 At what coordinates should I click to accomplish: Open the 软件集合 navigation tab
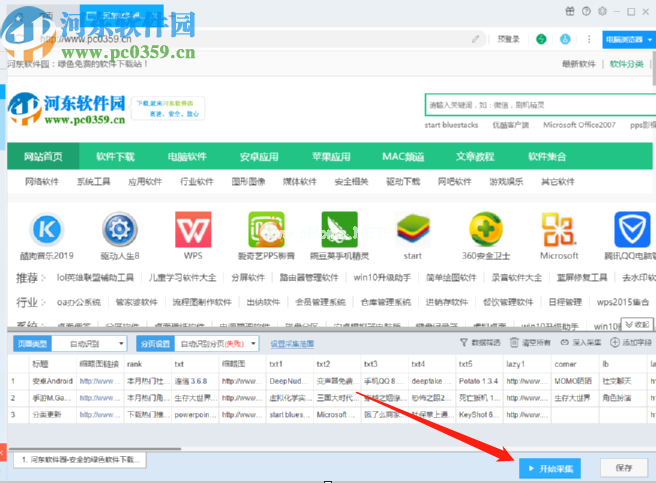[547, 157]
